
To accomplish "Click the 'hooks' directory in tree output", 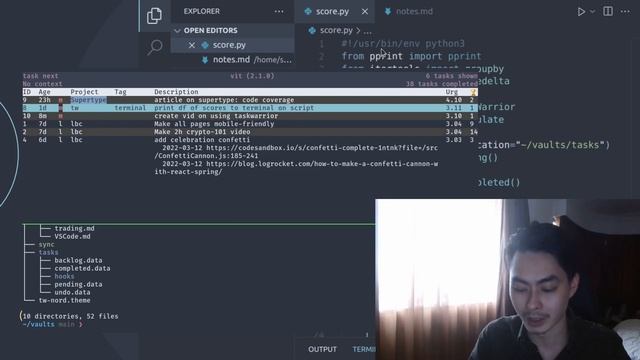I will click(x=64, y=276).
